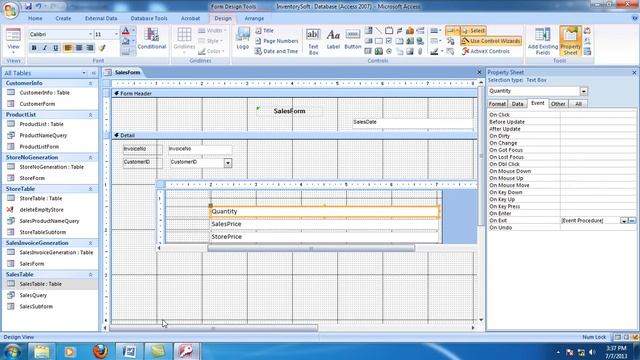Open the Home ribbon tab
This screenshot has height=360, width=640.
click(x=35, y=18)
